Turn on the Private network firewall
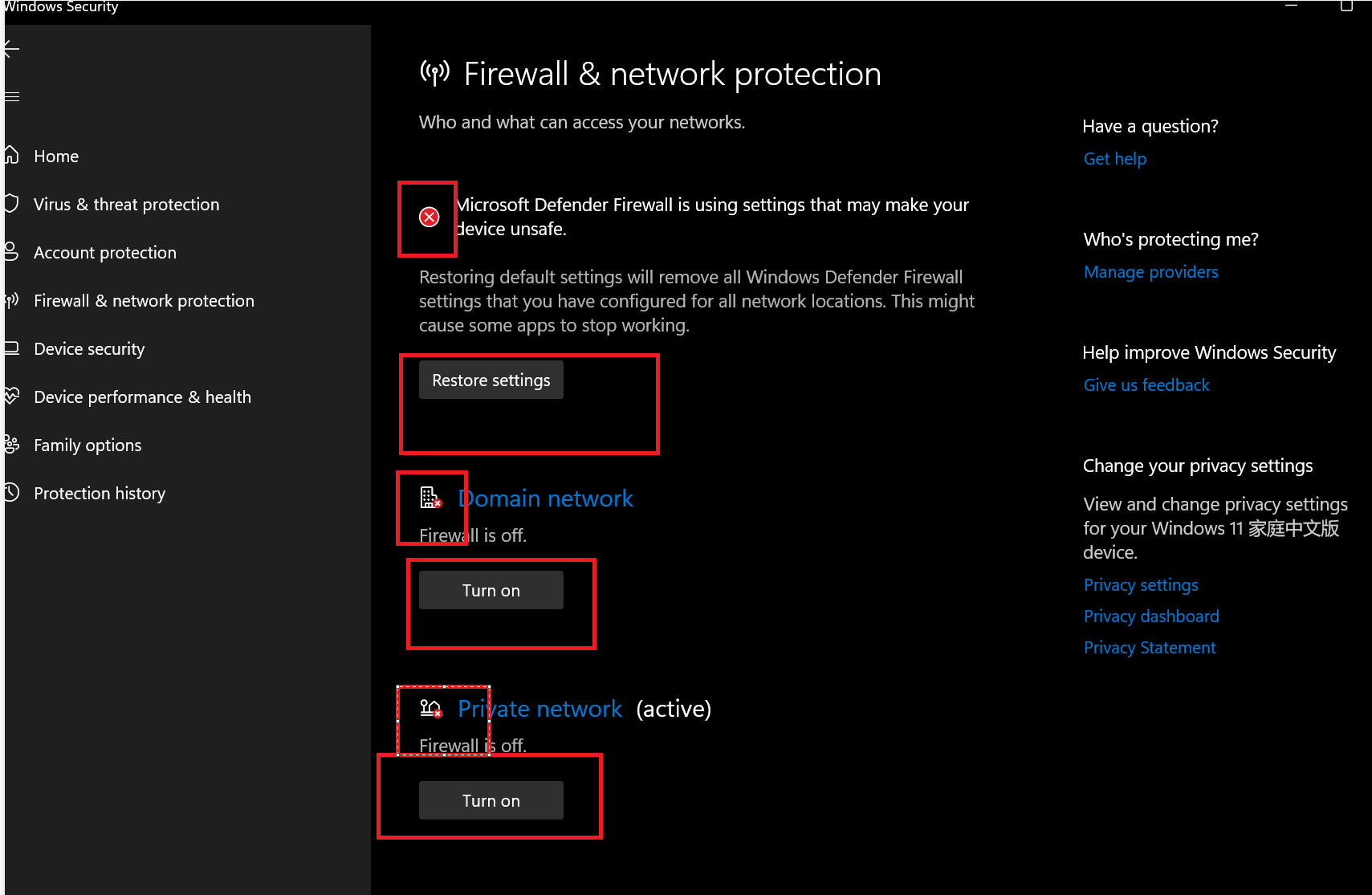 click(x=491, y=801)
